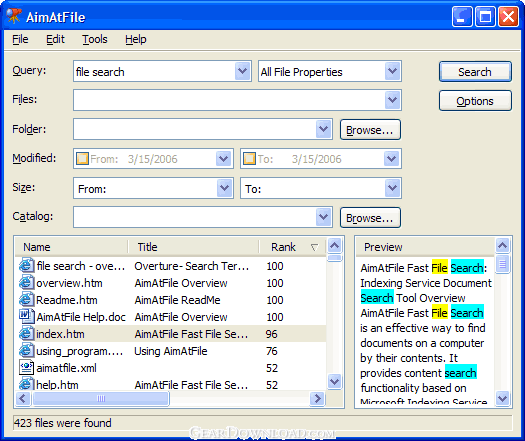Expand the Size From dropdown

[x=224, y=188]
